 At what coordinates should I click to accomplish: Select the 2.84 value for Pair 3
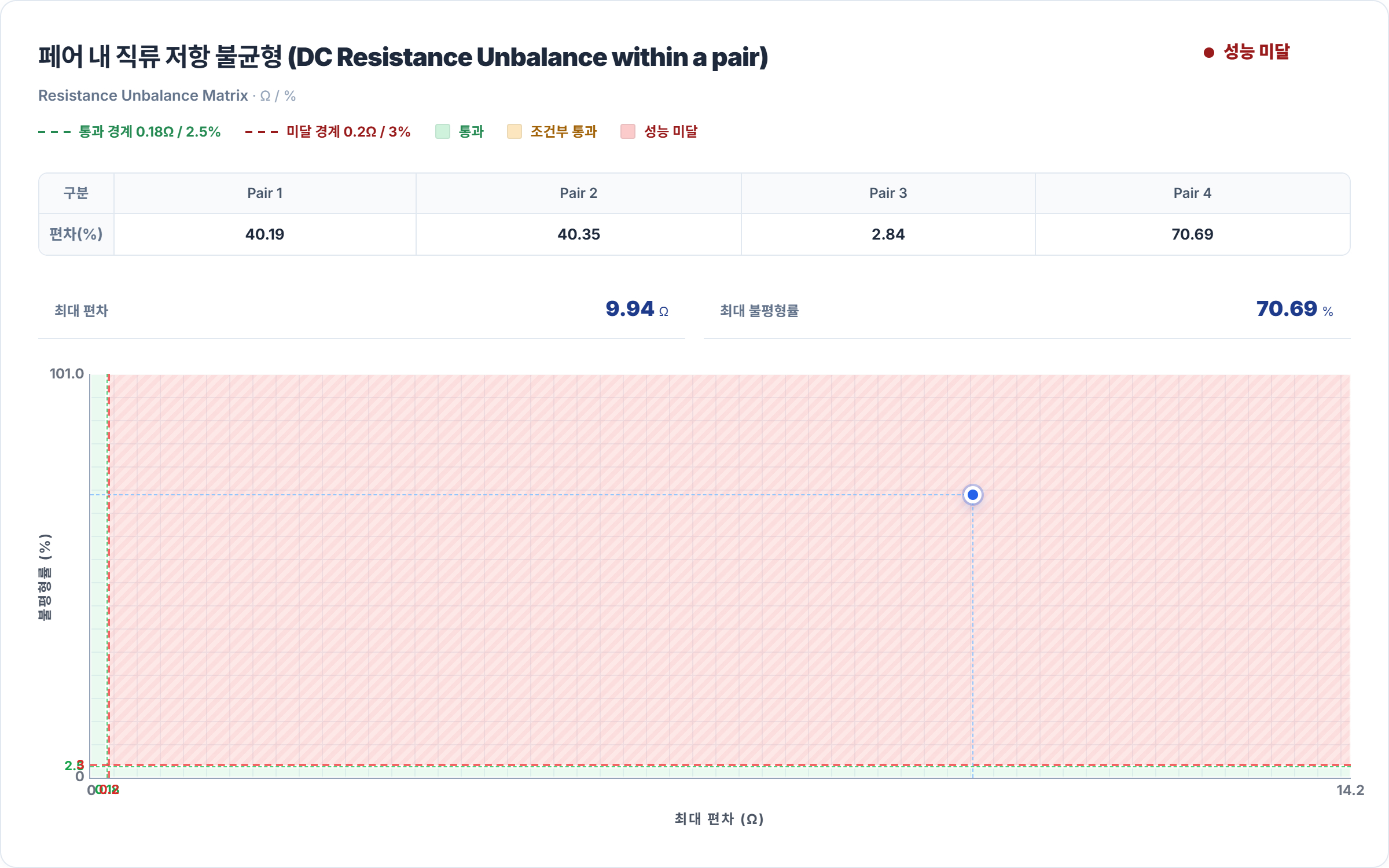click(888, 234)
